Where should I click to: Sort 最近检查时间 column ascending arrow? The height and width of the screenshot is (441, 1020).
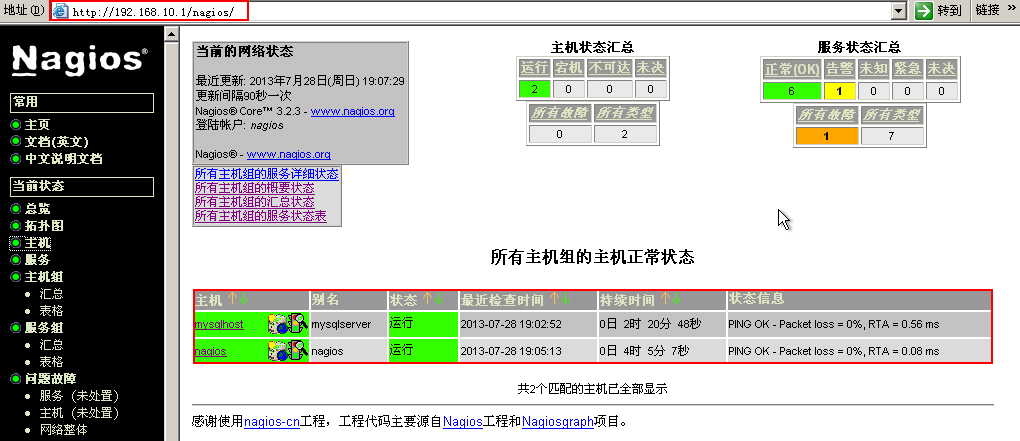[554, 299]
